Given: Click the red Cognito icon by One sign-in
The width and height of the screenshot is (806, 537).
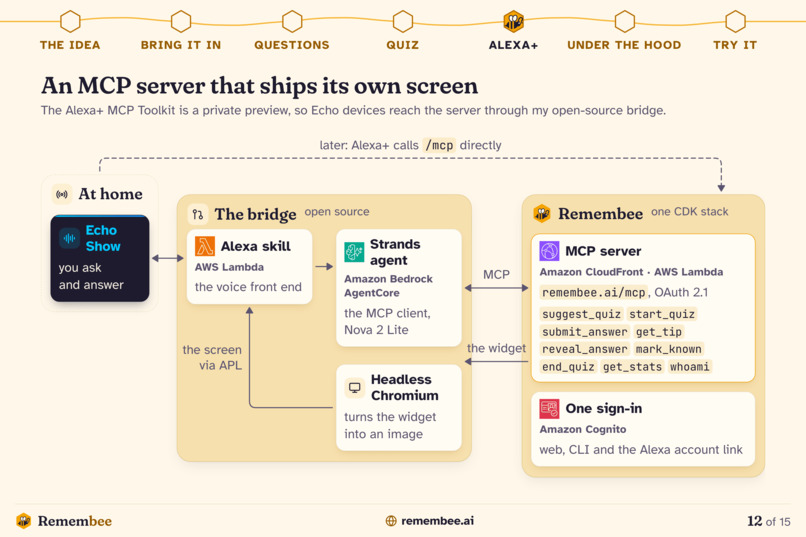Looking at the screenshot, I should point(549,409).
